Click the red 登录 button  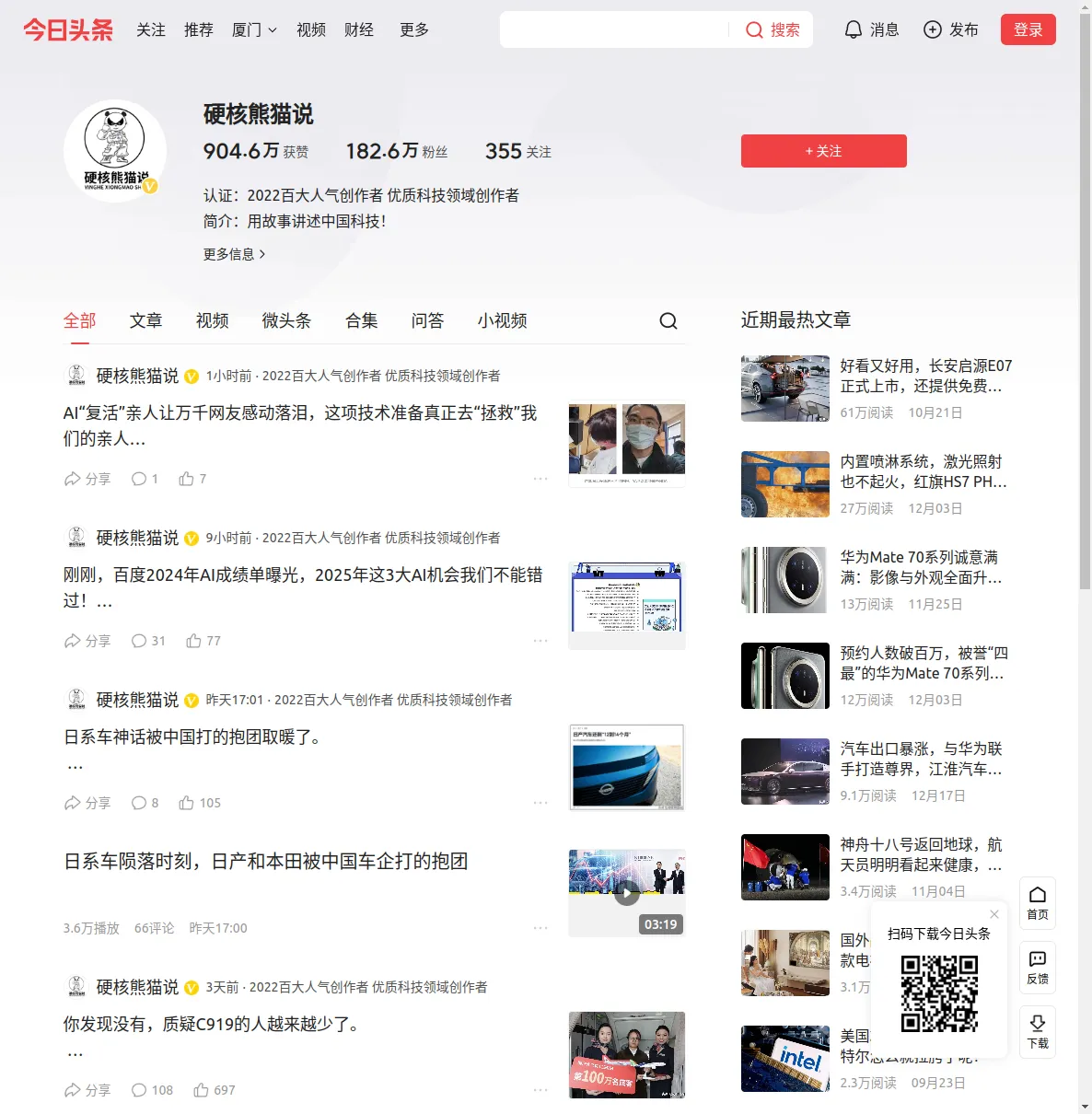point(1028,29)
